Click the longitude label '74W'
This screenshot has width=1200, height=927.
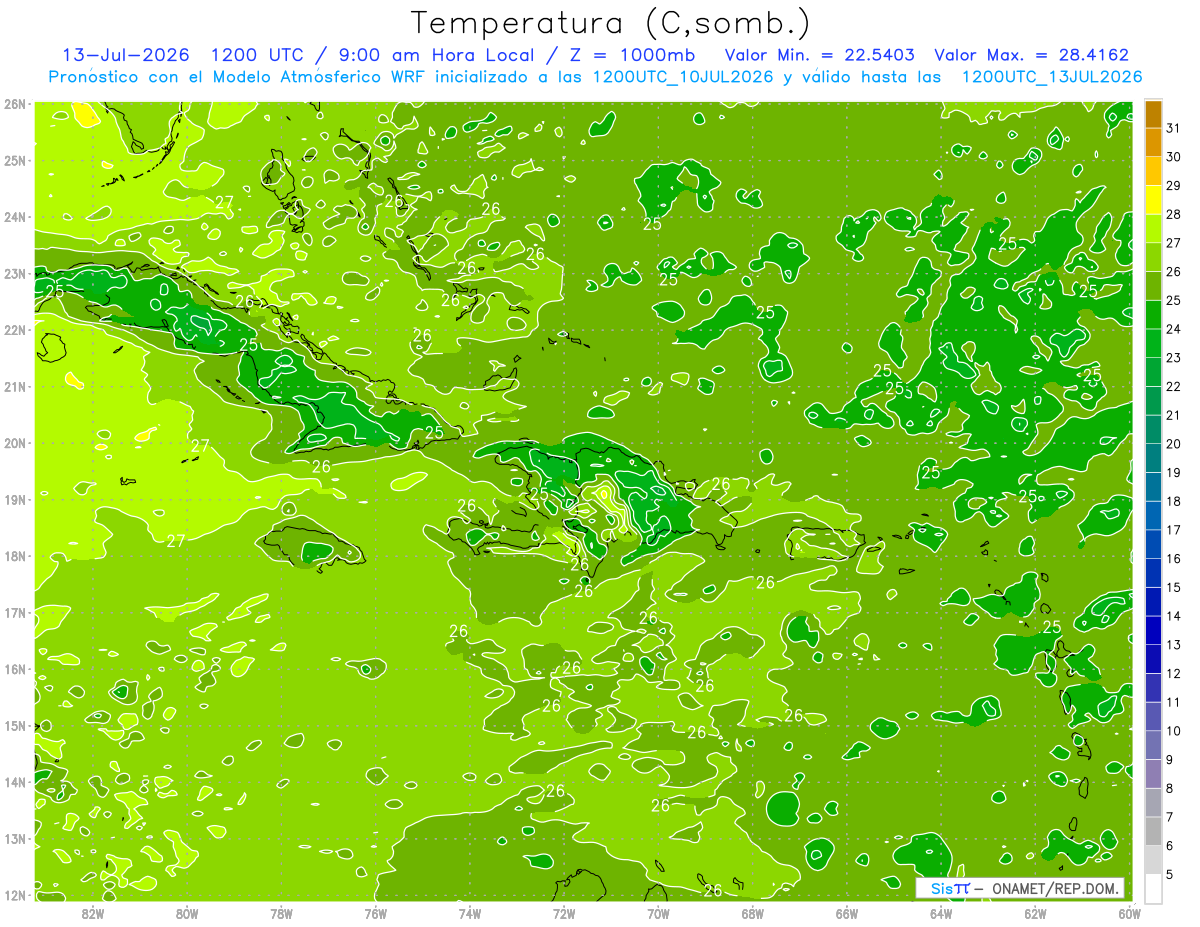pos(469,913)
